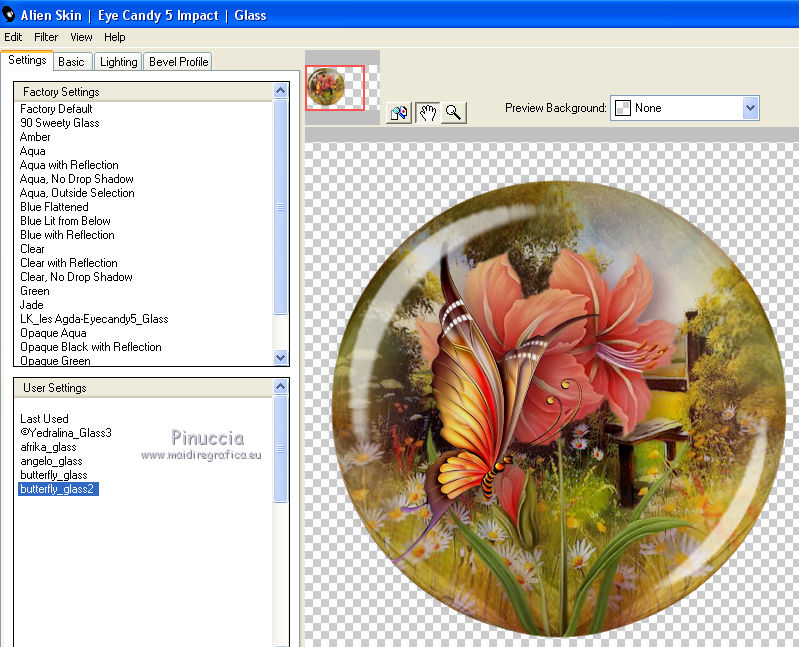Switch to the Lighting tab

[118, 62]
